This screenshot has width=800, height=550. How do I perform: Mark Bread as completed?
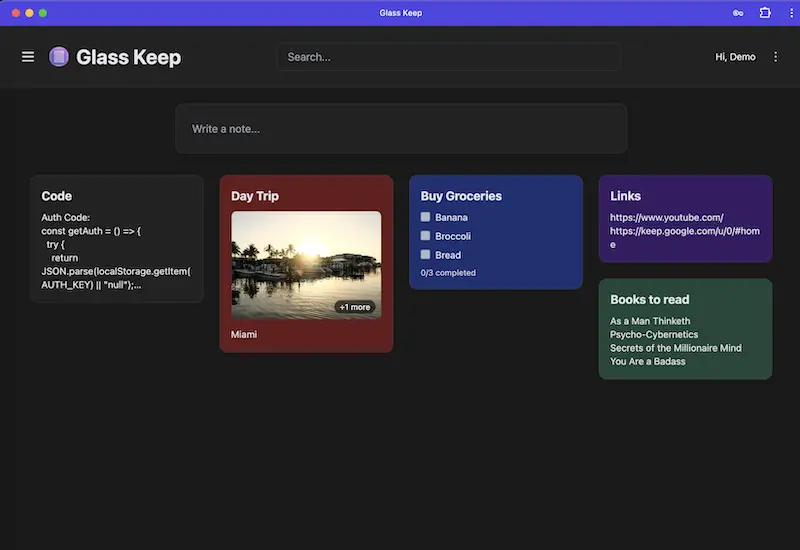pos(426,255)
